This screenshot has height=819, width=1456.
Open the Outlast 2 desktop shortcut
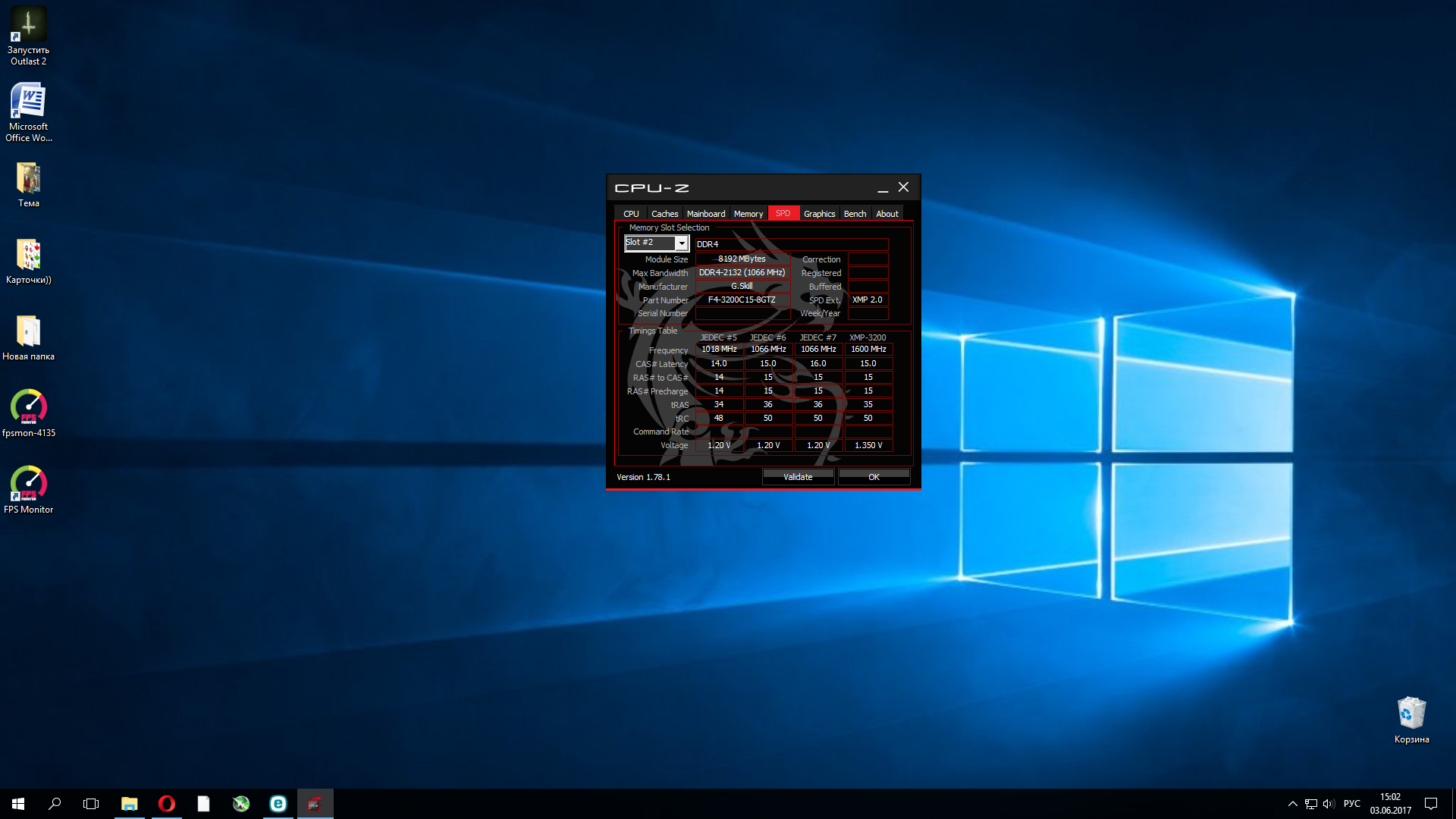coord(28,26)
